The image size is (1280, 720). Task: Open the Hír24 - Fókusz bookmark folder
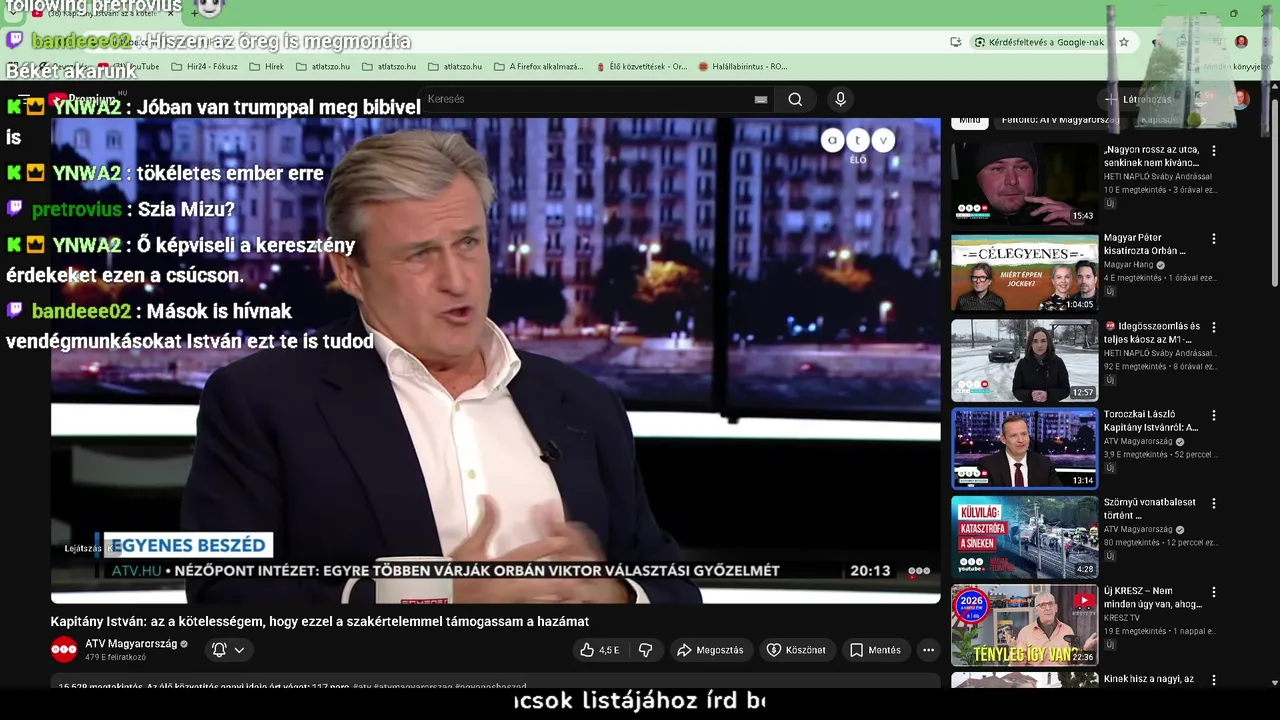click(204, 66)
